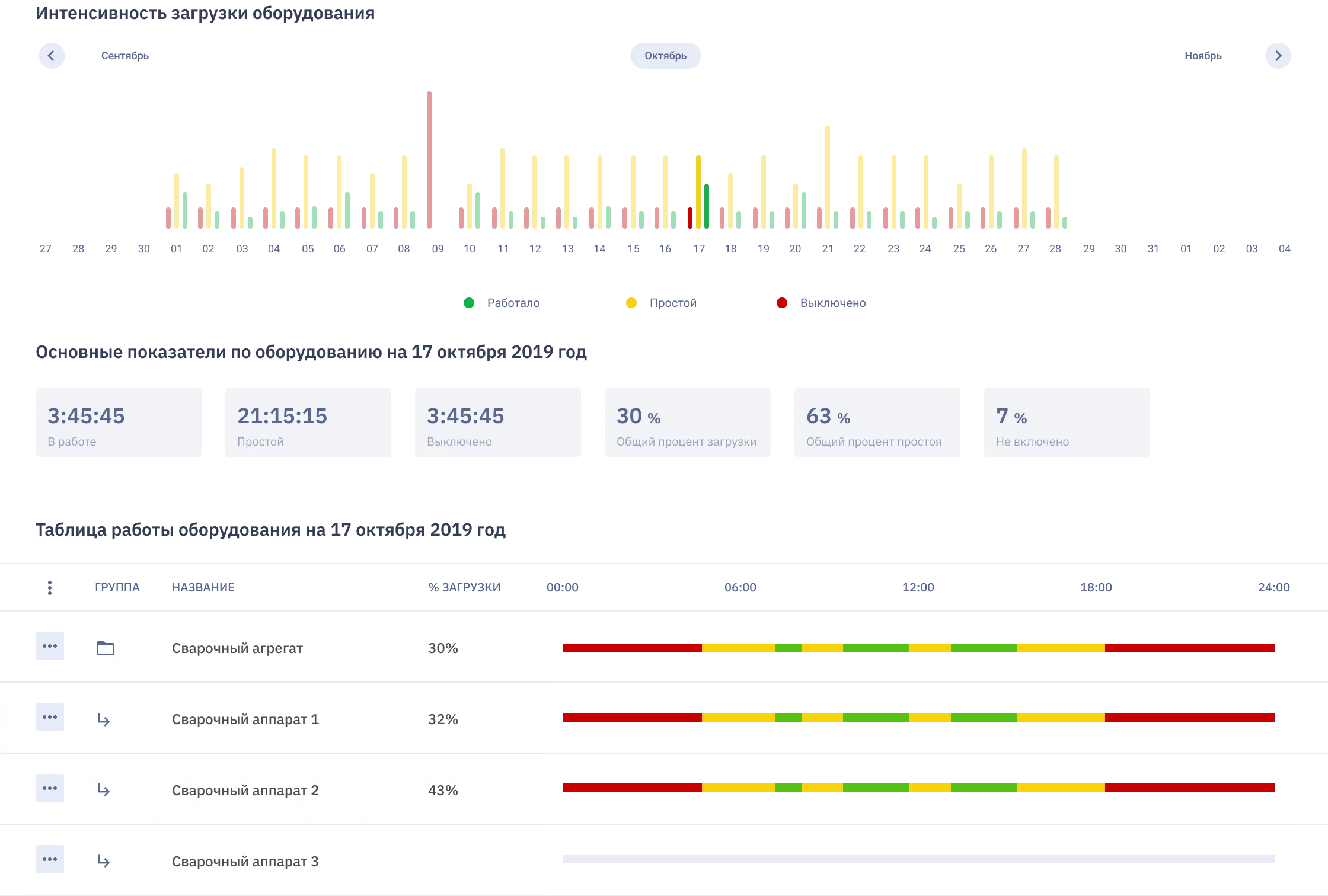
Task: Click the В работе 3:45:45 card
Action: pyautogui.click(x=119, y=423)
